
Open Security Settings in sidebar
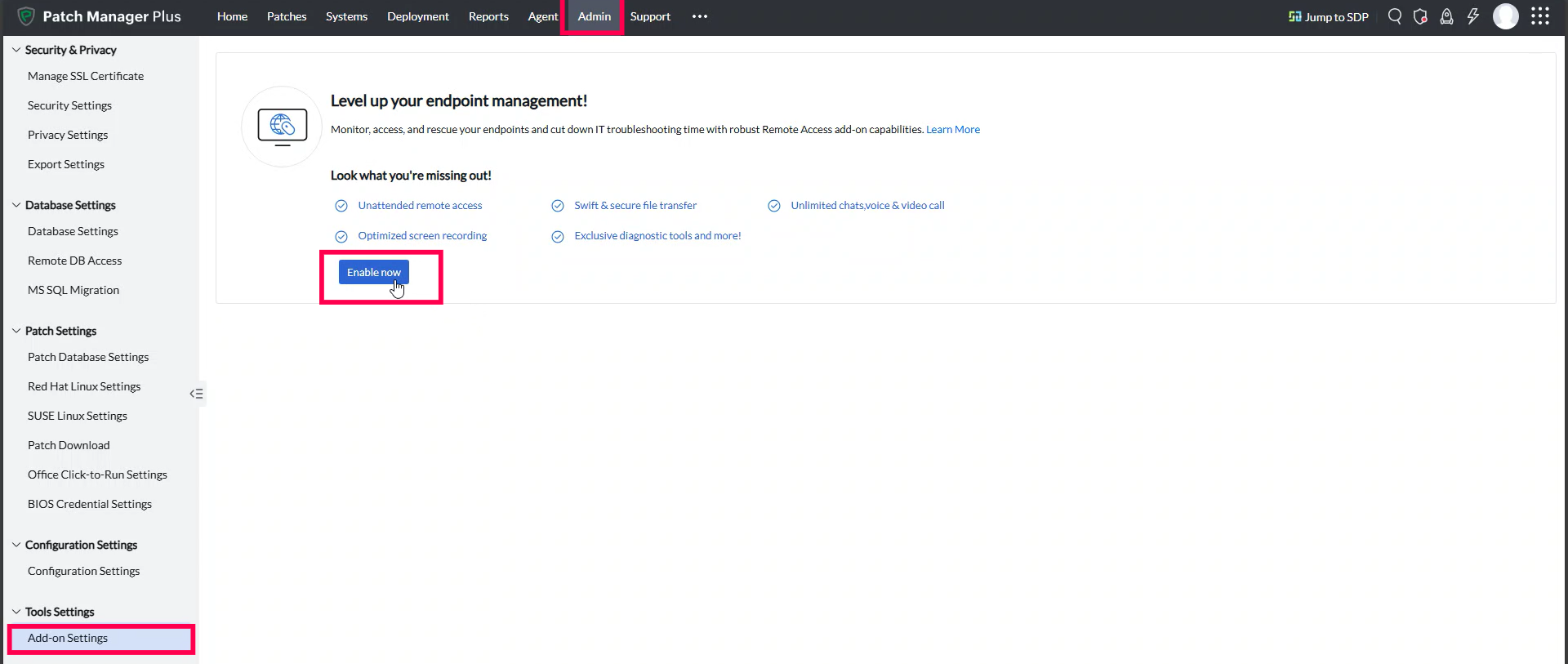[x=69, y=105]
